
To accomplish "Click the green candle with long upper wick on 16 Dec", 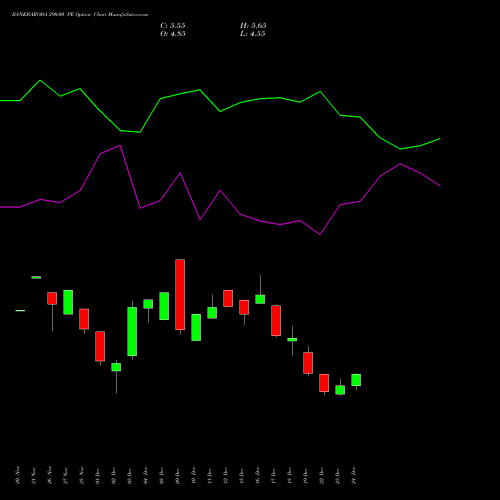I will pyautogui.click(x=260, y=299).
